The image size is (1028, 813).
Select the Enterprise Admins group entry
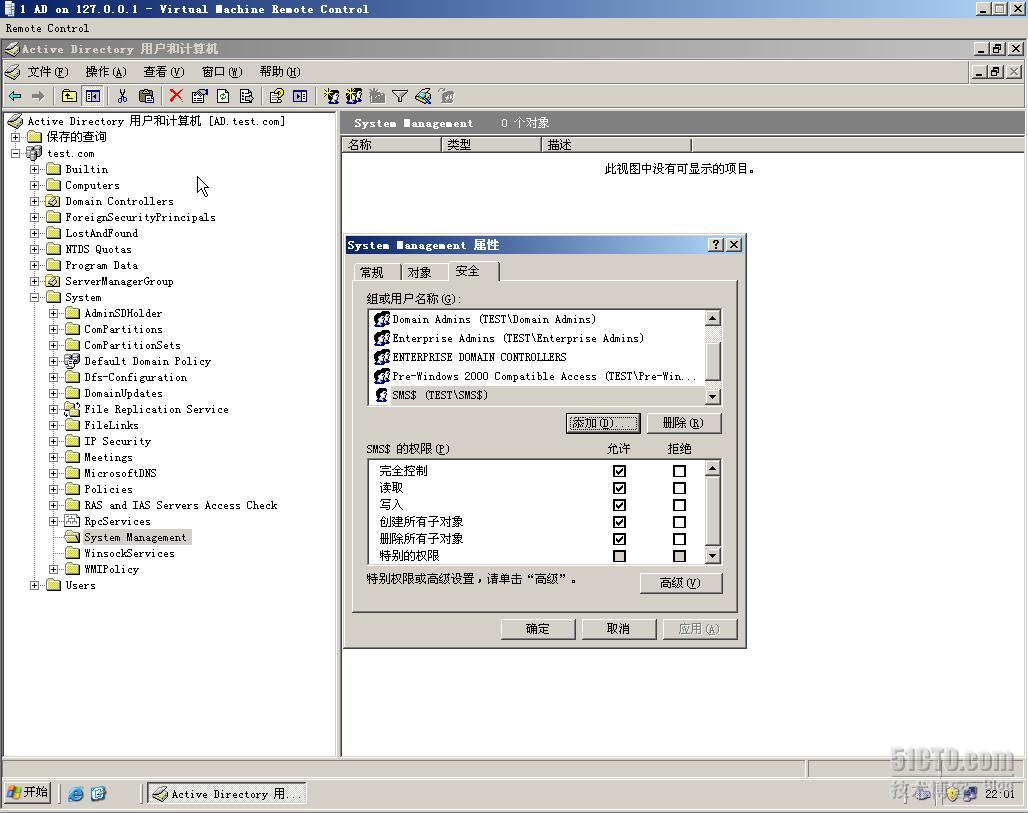(x=509, y=338)
